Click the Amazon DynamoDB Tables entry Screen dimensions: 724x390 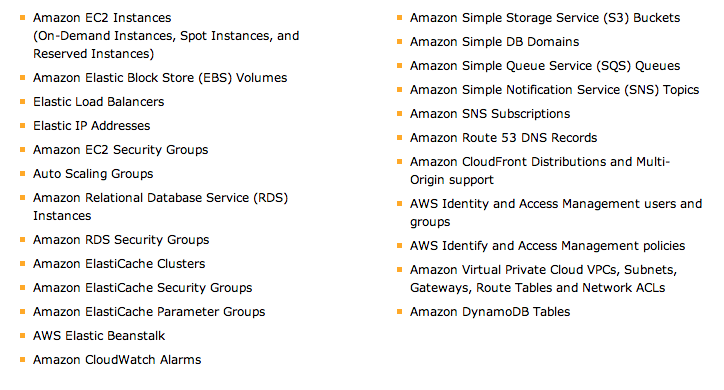[x=490, y=312]
